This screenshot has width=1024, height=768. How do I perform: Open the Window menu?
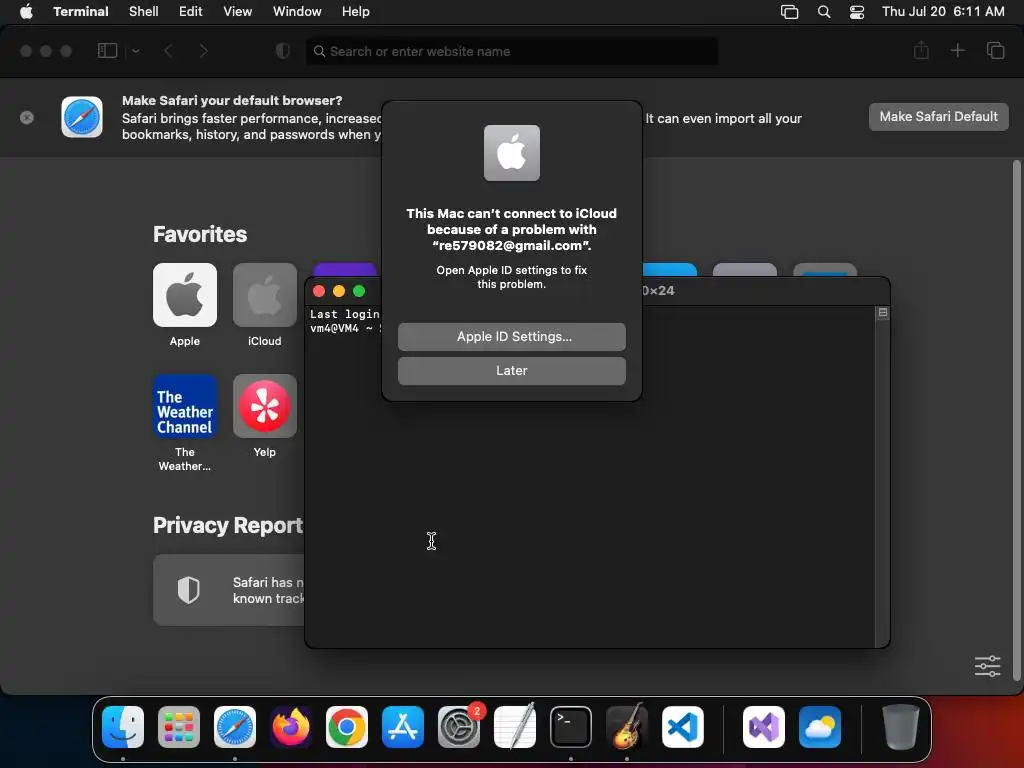[297, 11]
